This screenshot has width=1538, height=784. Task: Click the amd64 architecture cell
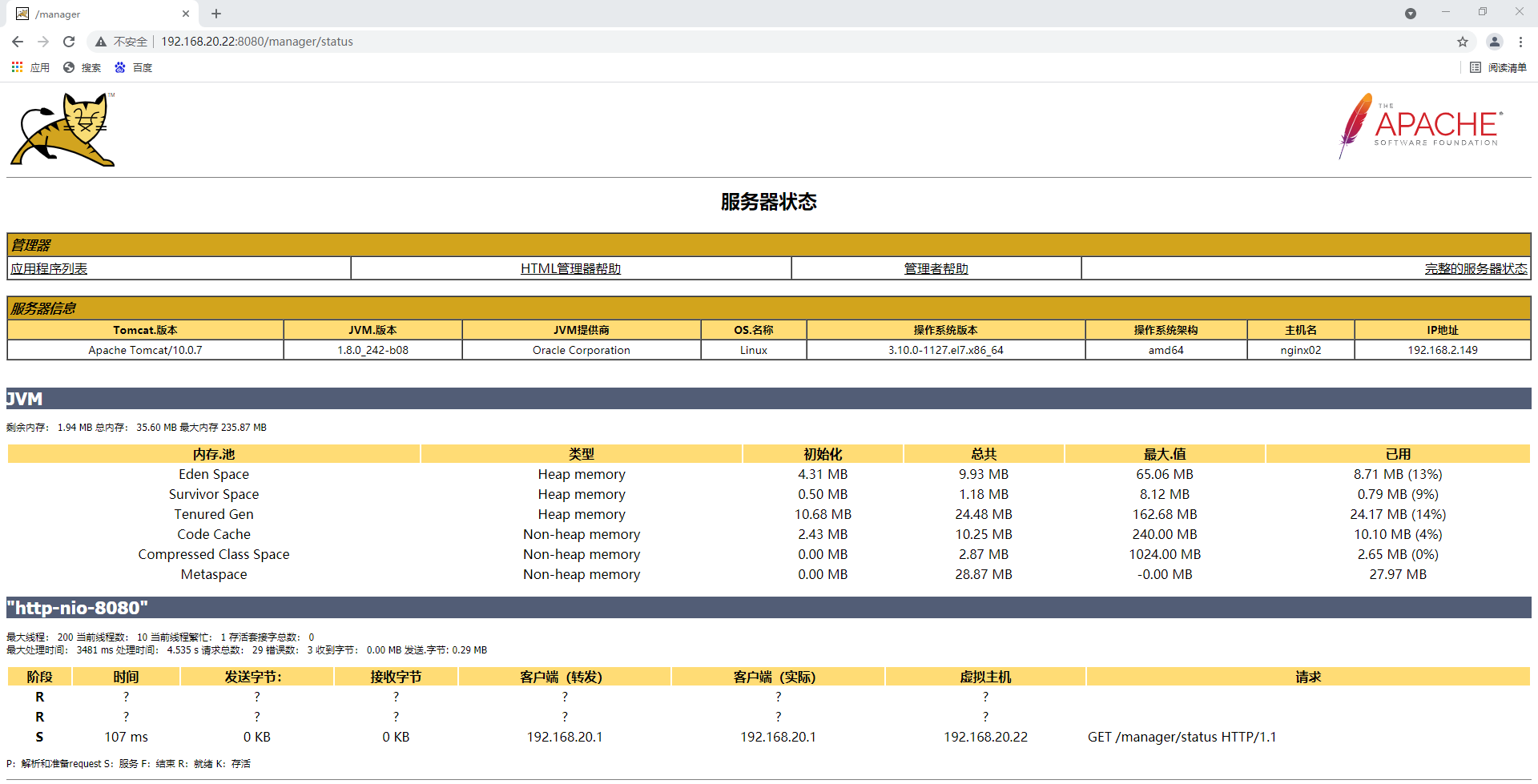(1166, 350)
